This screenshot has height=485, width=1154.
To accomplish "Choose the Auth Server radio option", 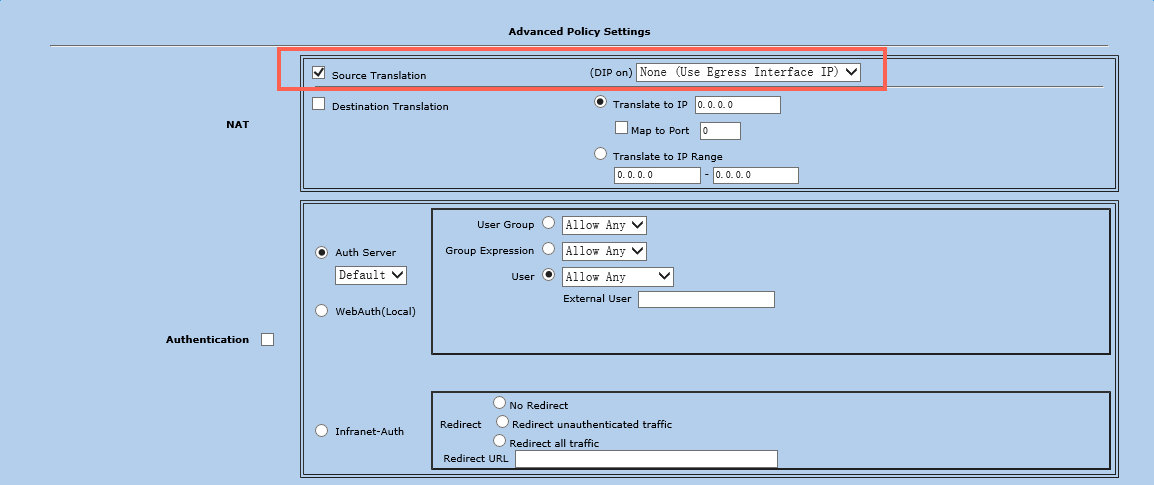I will coord(322,252).
